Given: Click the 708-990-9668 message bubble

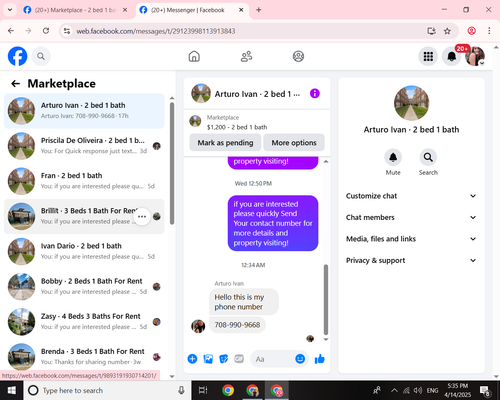Looking at the screenshot, I should tap(237, 325).
